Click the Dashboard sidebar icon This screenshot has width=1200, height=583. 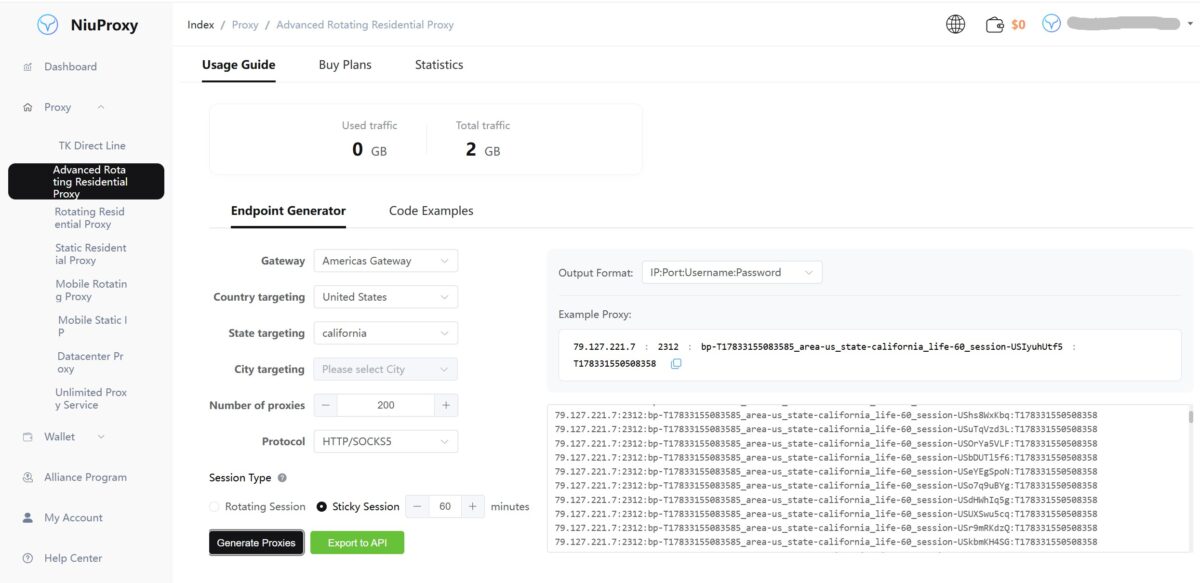(x=28, y=67)
